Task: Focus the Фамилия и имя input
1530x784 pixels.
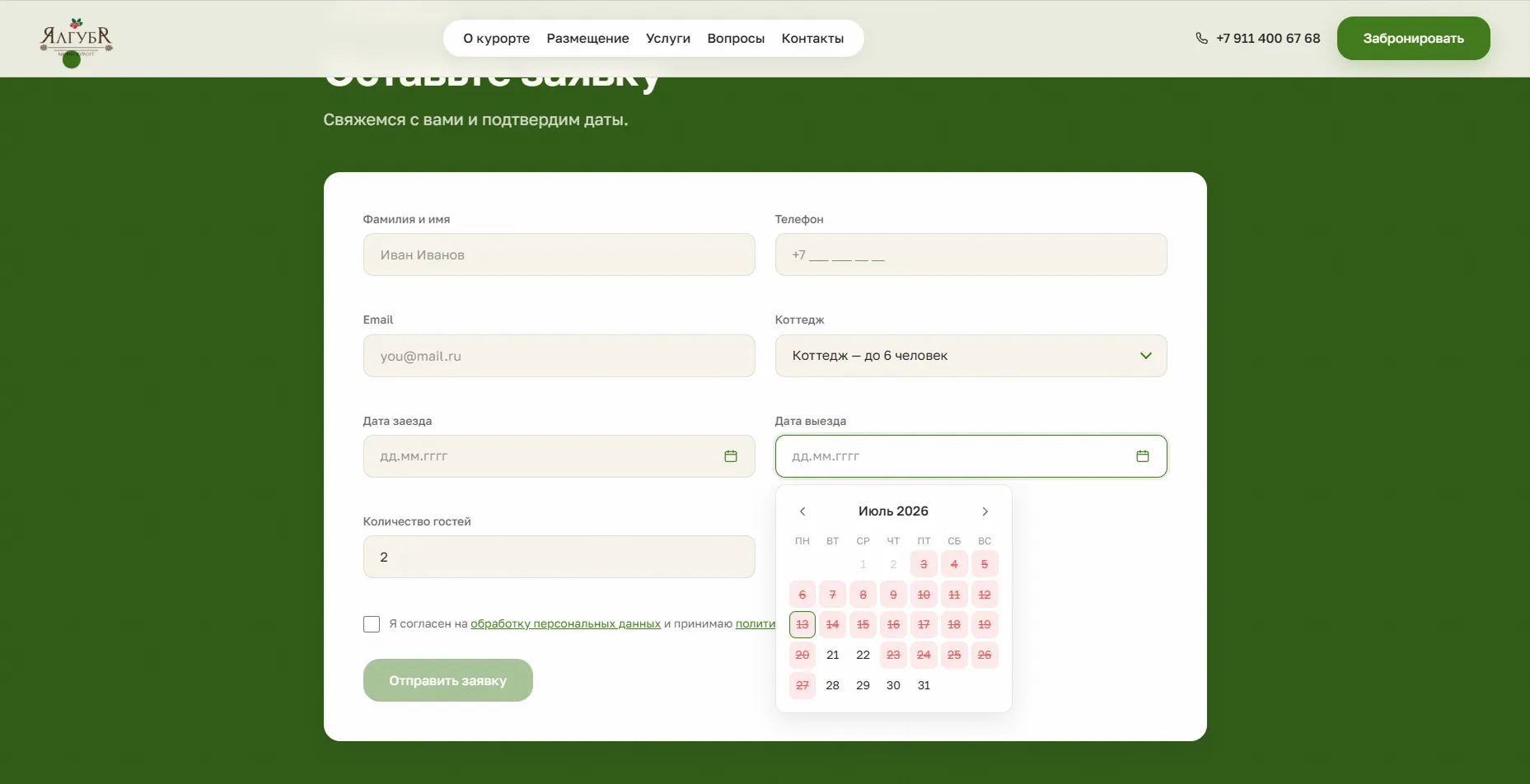Action: coord(559,254)
